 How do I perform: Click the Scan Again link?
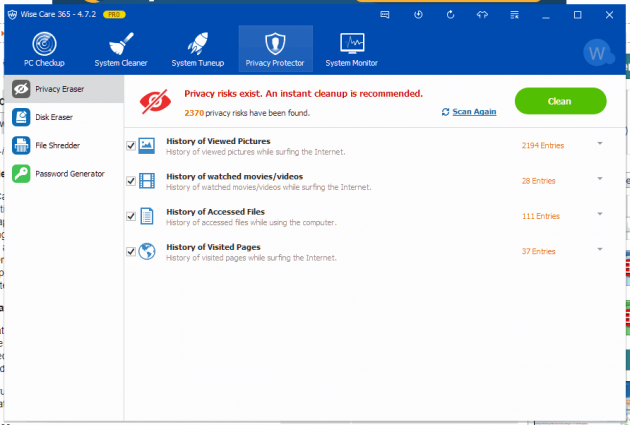(468, 112)
